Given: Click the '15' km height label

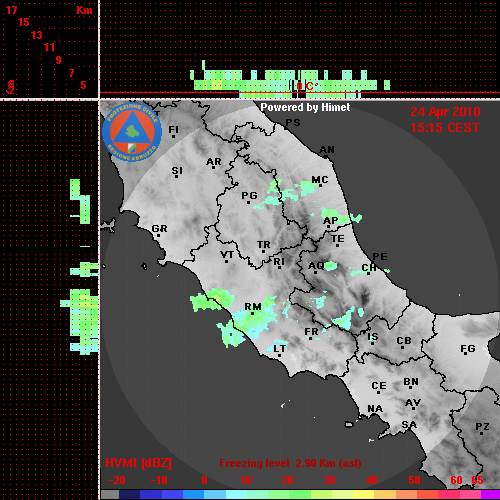Looking at the screenshot, I should pos(23,22).
